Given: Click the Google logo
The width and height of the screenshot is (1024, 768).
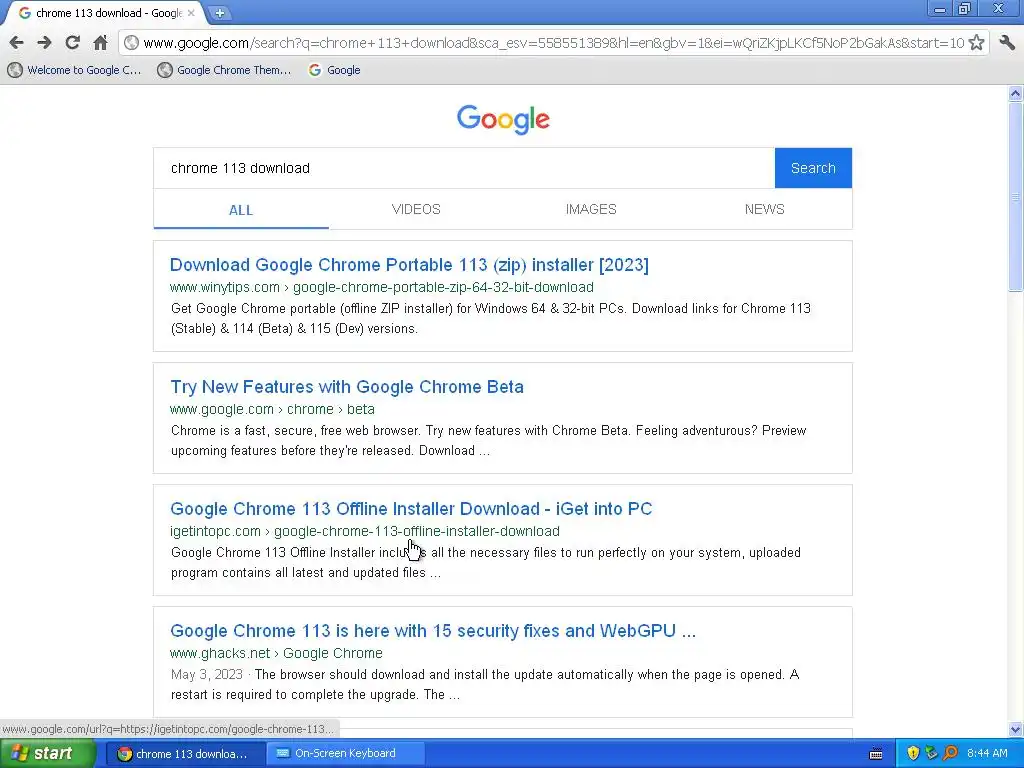Looking at the screenshot, I should 503,120.
